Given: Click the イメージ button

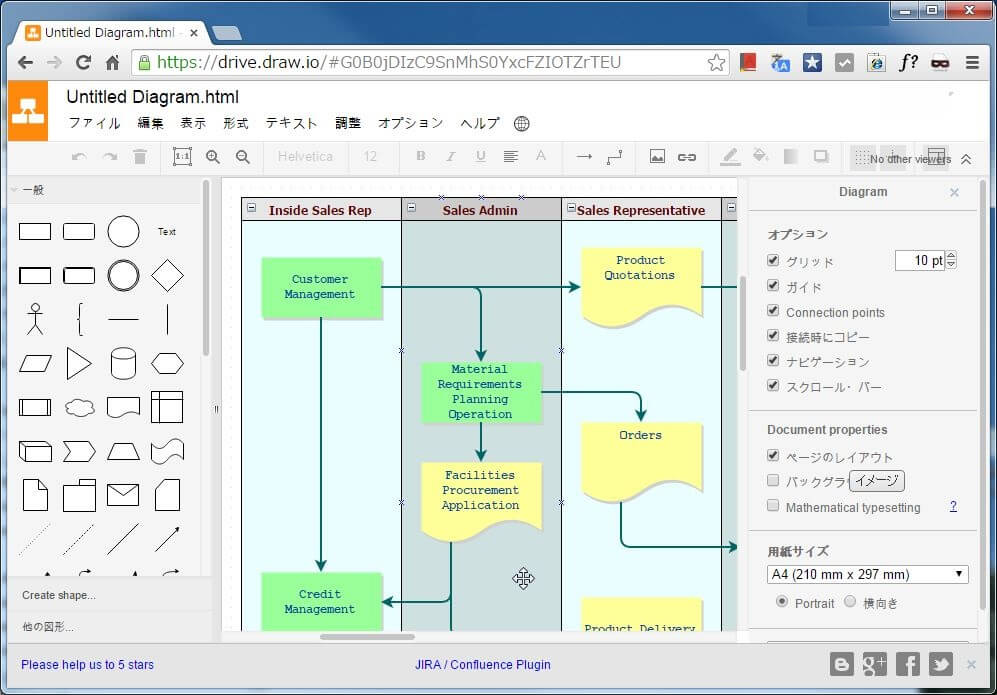Looking at the screenshot, I should click(x=877, y=481).
